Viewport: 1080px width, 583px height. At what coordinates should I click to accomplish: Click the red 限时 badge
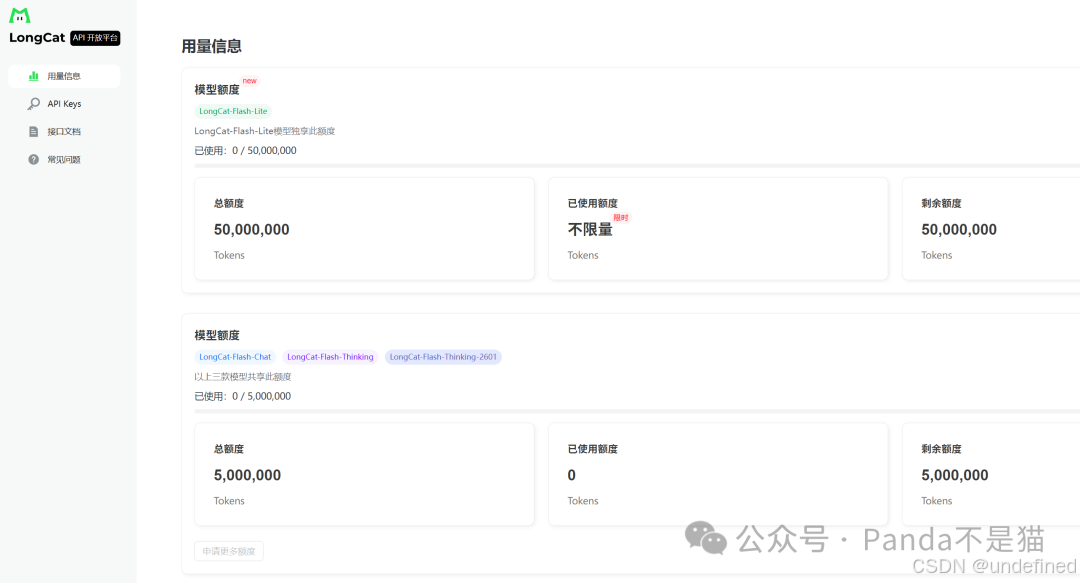click(621, 218)
